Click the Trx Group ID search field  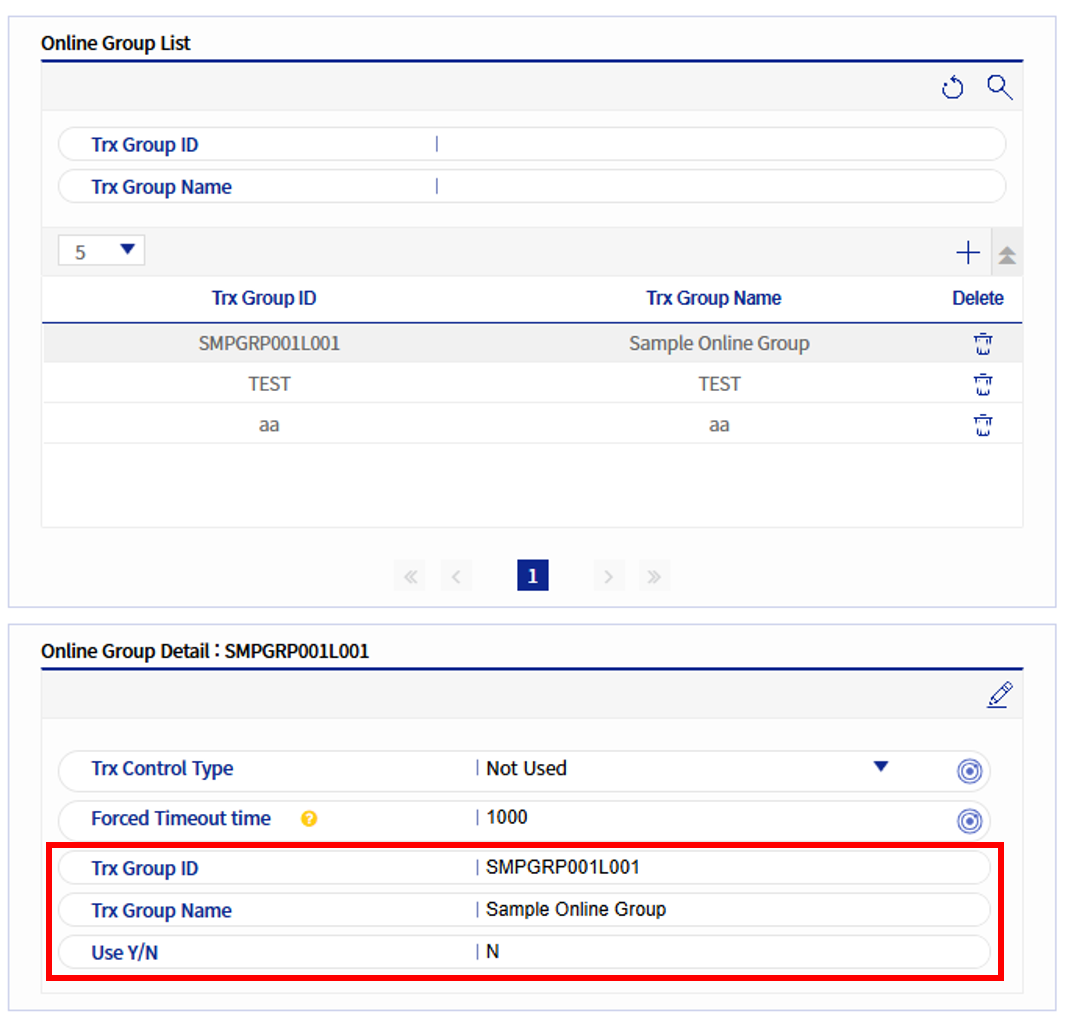point(718,145)
